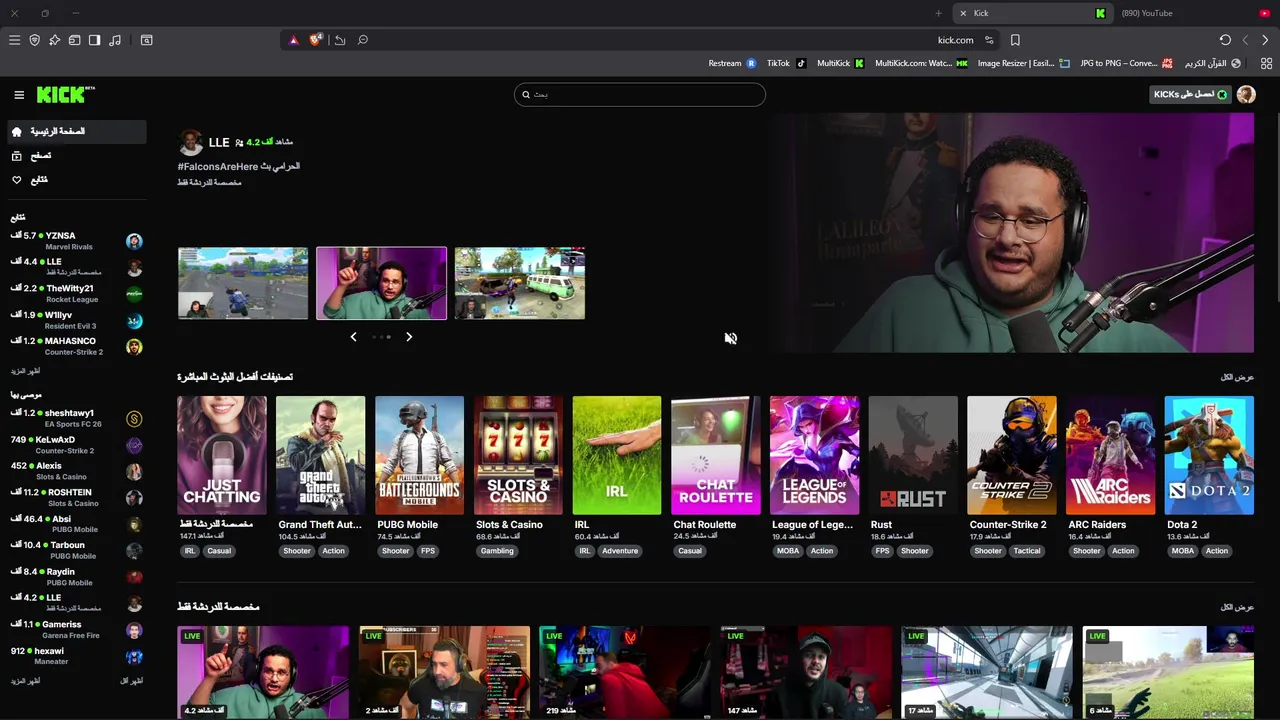This screenshot has width=1280, height=720.
Task: Open the Brave Shields lion icon
Action: [316, 40]
